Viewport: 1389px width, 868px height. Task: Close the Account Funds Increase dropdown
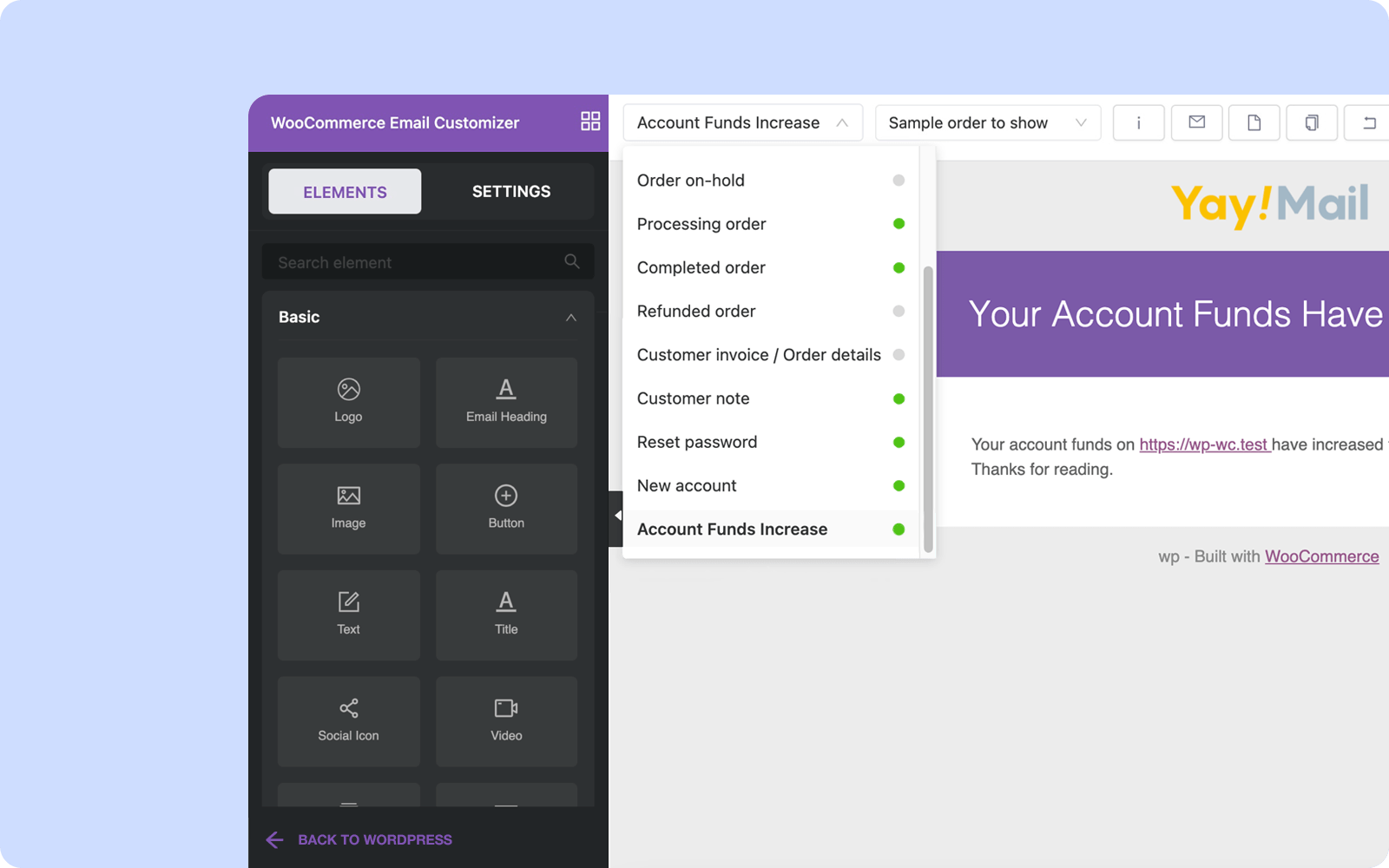(742, 122)
